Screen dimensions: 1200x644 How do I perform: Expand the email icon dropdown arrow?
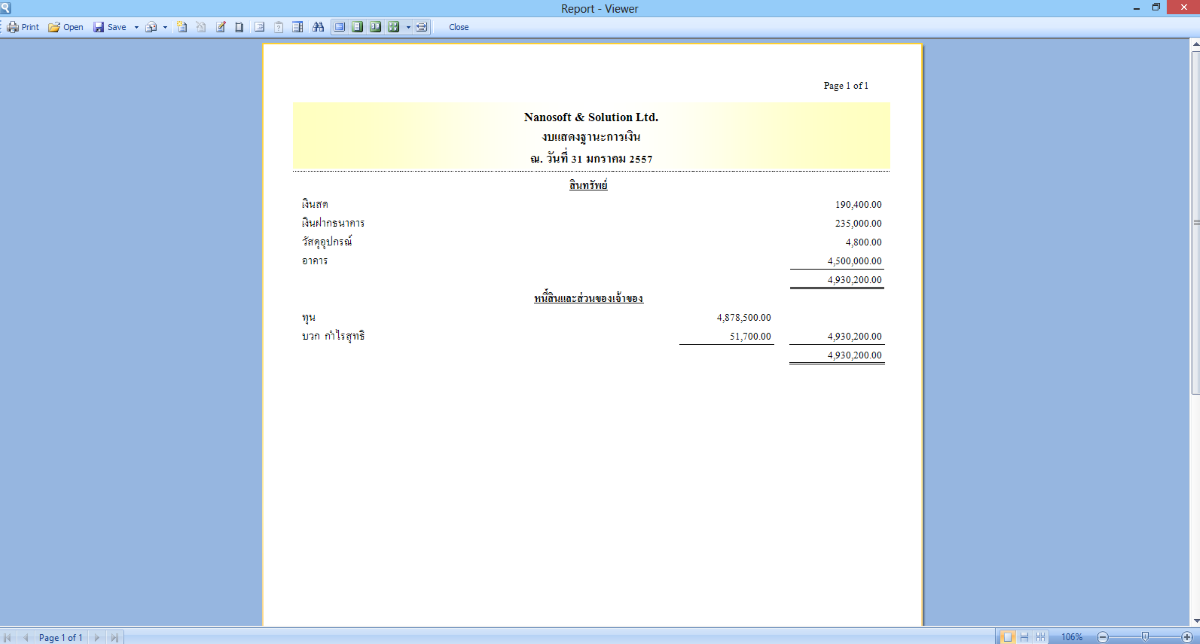(x=165, y=27)
